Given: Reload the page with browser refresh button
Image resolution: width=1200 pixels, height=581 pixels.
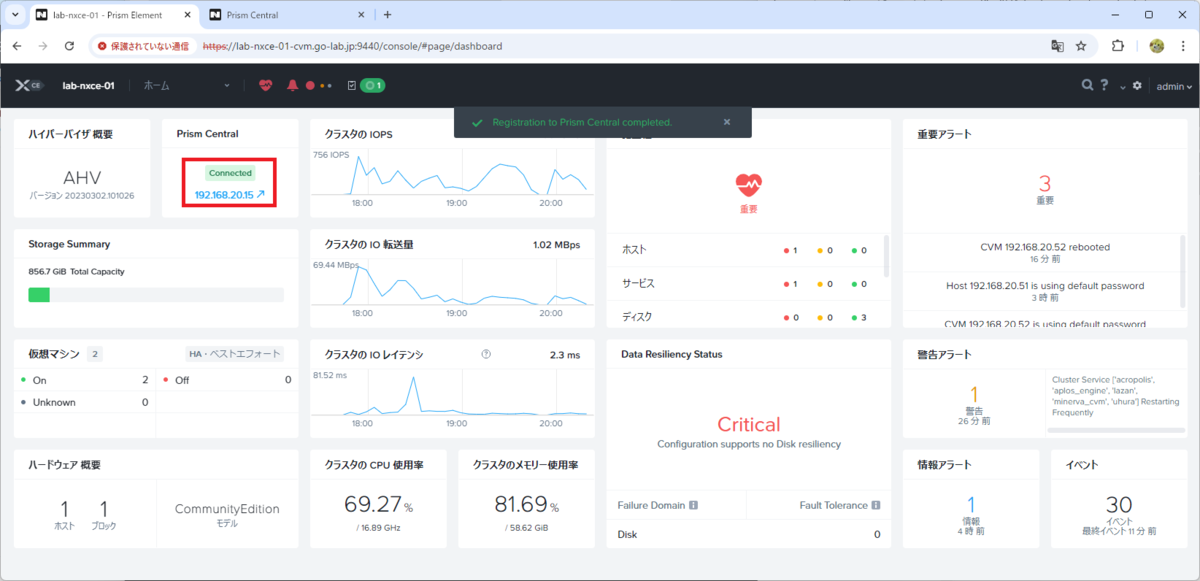Looking at the screenshot, I should [69, 46].
